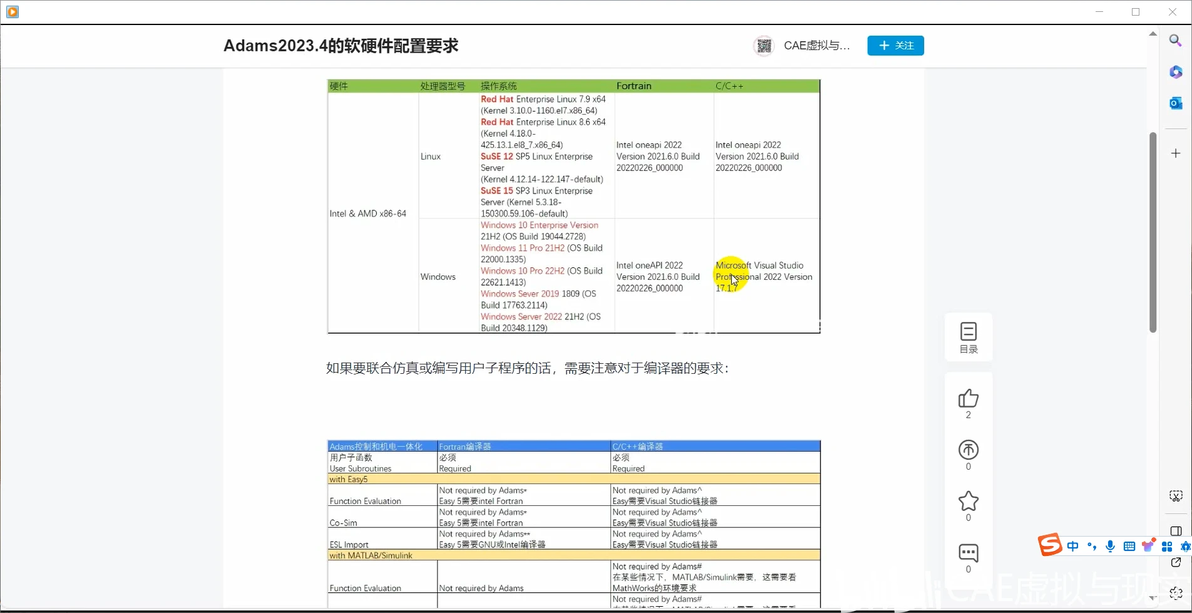
Task: Toggle Sogou Chinese/English input mode
Action: point(1073,546)
